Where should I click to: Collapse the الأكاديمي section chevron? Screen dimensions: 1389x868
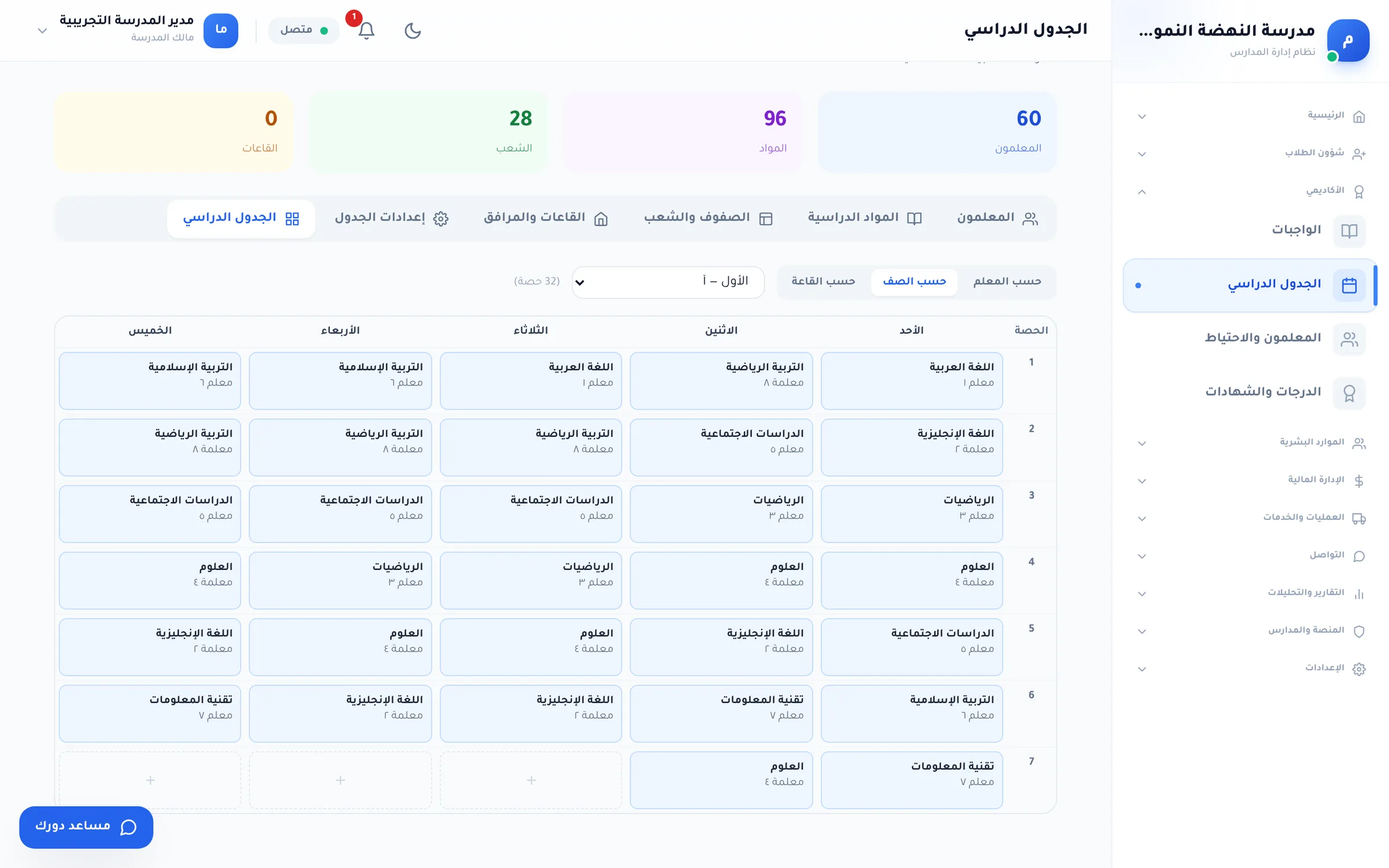1142,192
